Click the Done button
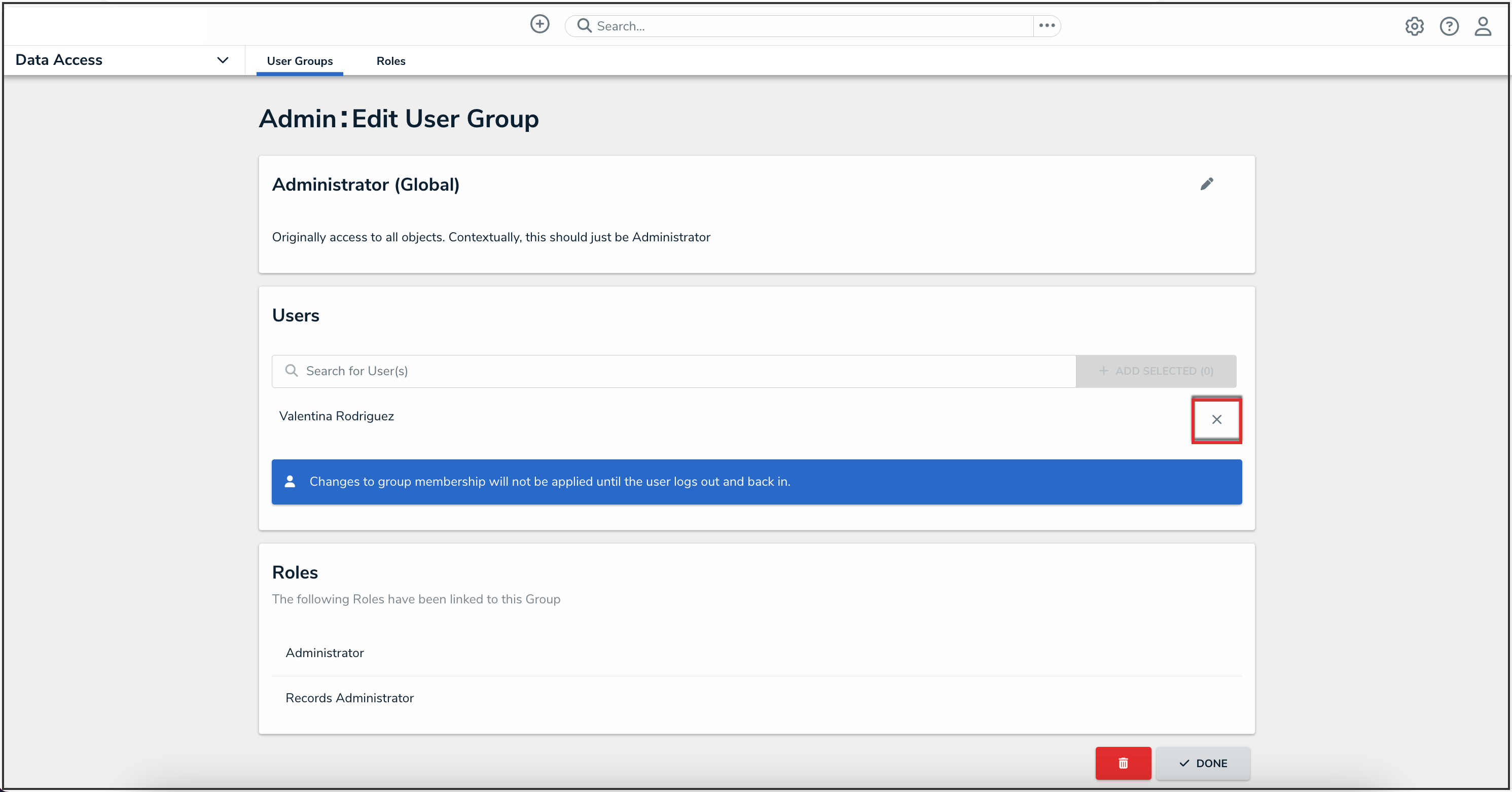Screen dimensions: 1512x792 pyautogui.click(x=1203, y=763)
